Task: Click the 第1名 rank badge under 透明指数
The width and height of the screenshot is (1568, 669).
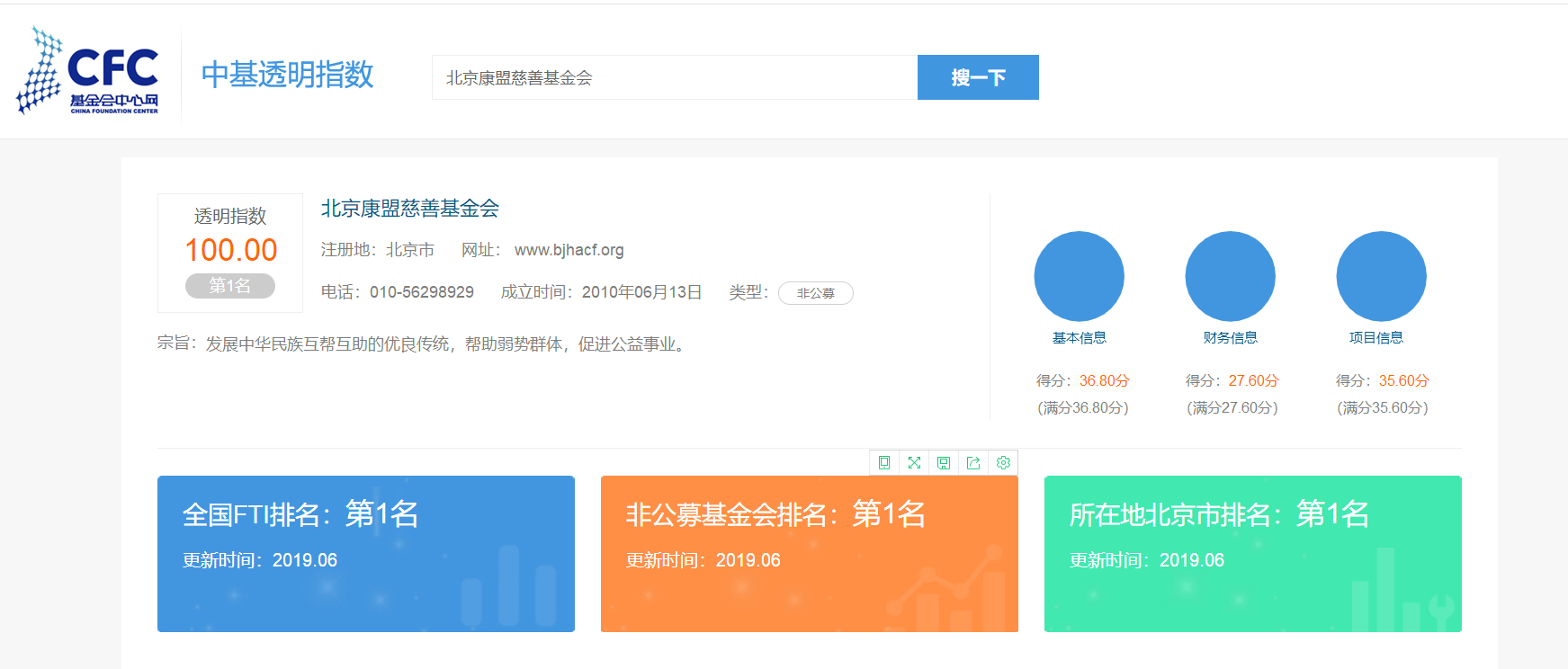Action: point(230,285)
